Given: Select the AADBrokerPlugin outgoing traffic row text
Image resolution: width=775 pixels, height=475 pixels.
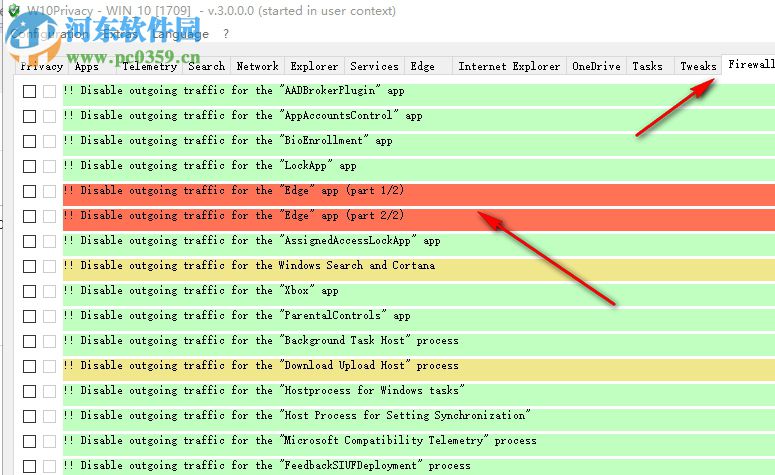Looking at the screenshot, I should pos(234,90).
